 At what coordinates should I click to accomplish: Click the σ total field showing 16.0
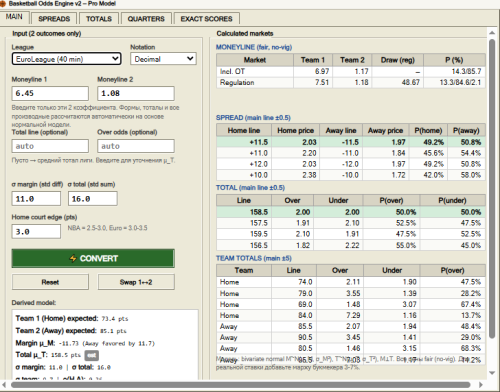pyautogui.click(x=93, y=199)
